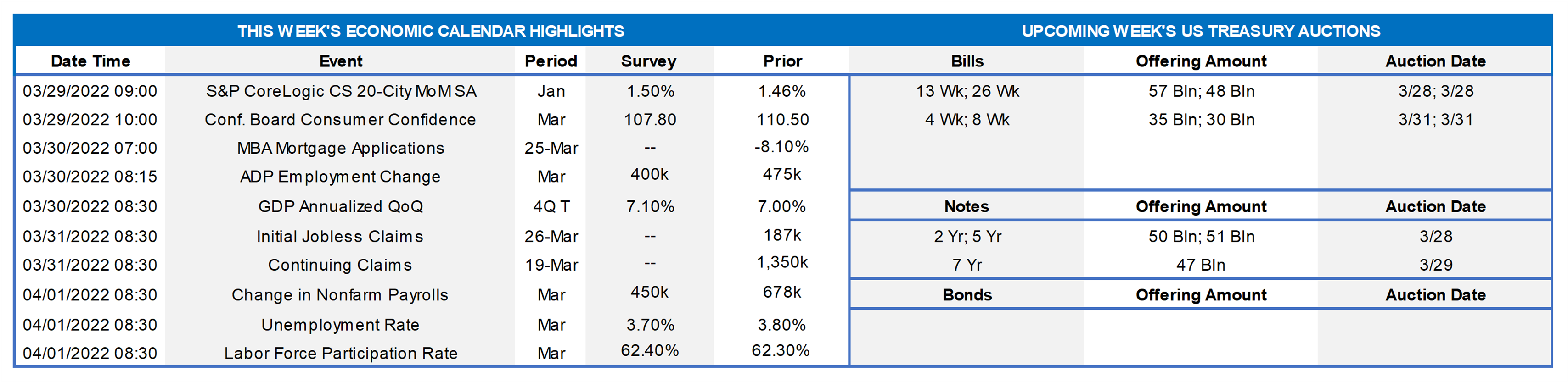Select the ADP Employment Change event
Viewport: 1568px width, 382px height.
(x=340, y=177)
